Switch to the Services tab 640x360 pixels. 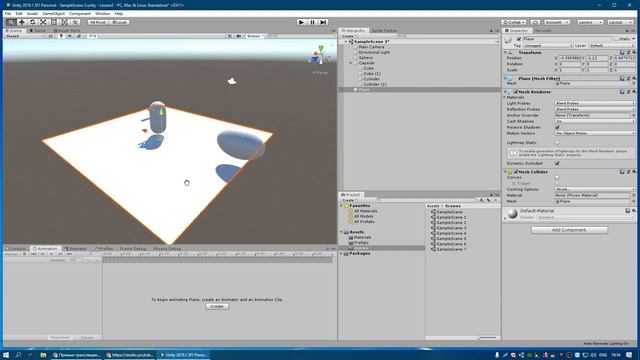pyautogui.click(x=543, y=31)
